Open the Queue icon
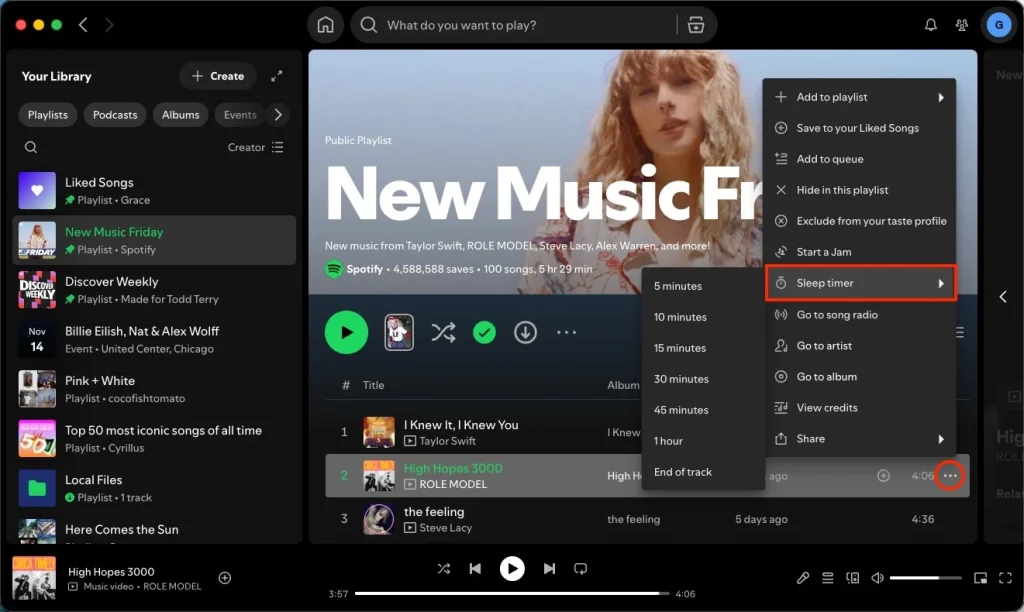Viewport: 1024px width, 612px height. pyautogui.click(x=827, y=578)
